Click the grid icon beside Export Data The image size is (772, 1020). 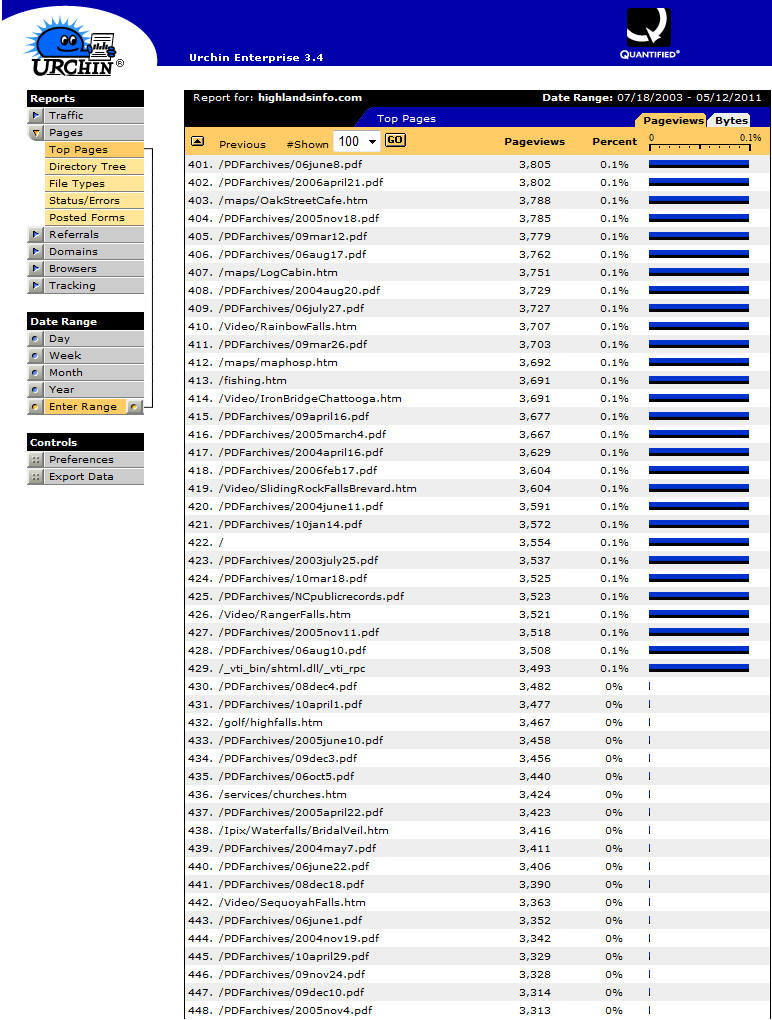point(36,477)
